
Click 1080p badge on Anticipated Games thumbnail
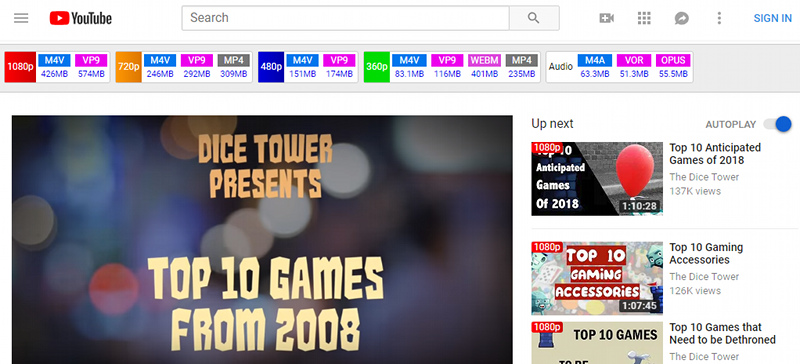[x=547, y=148]
